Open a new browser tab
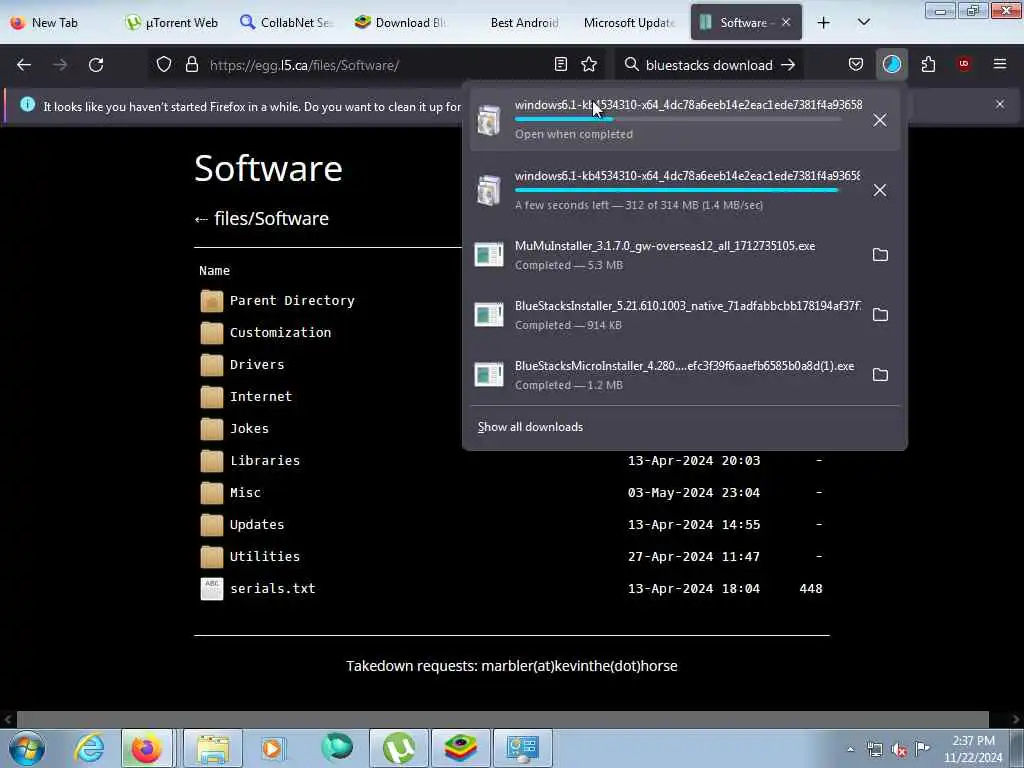This screenshot has height=768, width=1024. [824, 22]
